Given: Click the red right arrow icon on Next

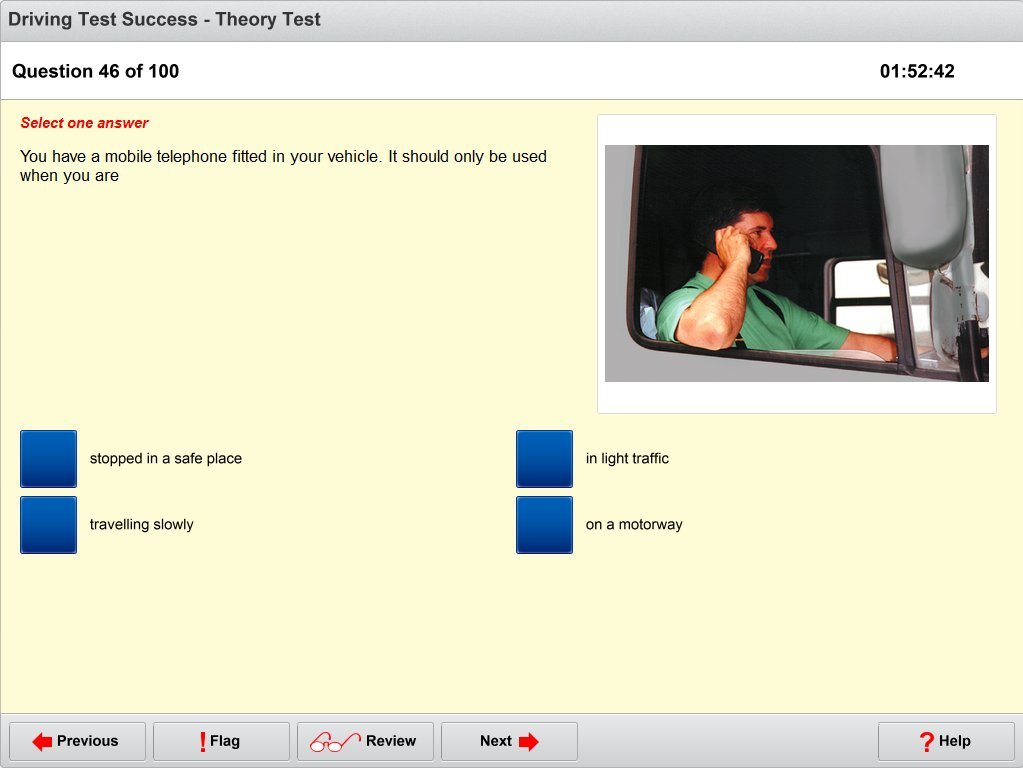Looking at the screenshot, I should [x=528, y=741].
